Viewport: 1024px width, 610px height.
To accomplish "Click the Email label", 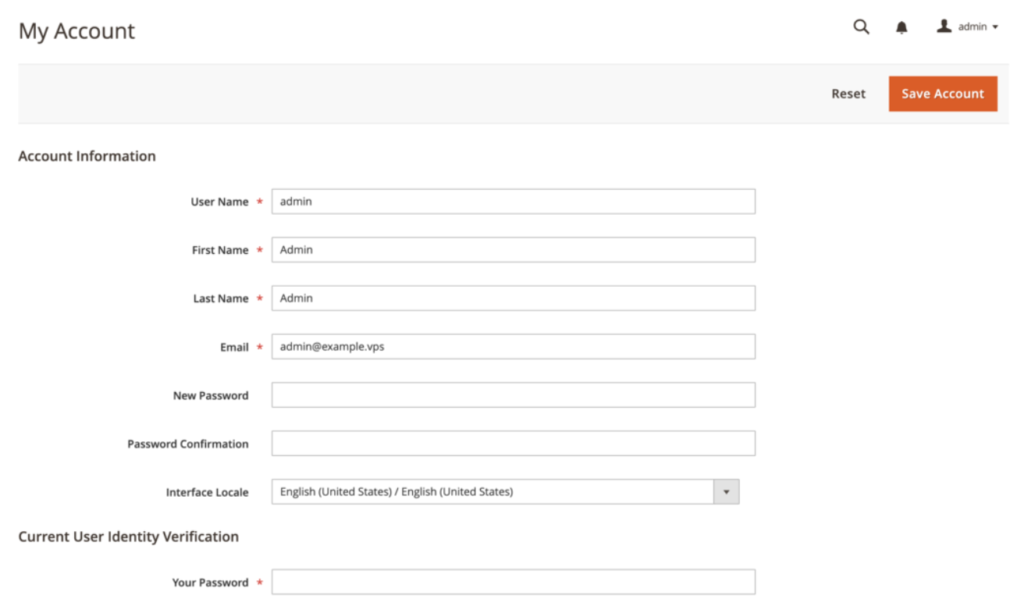I will 234,347.
